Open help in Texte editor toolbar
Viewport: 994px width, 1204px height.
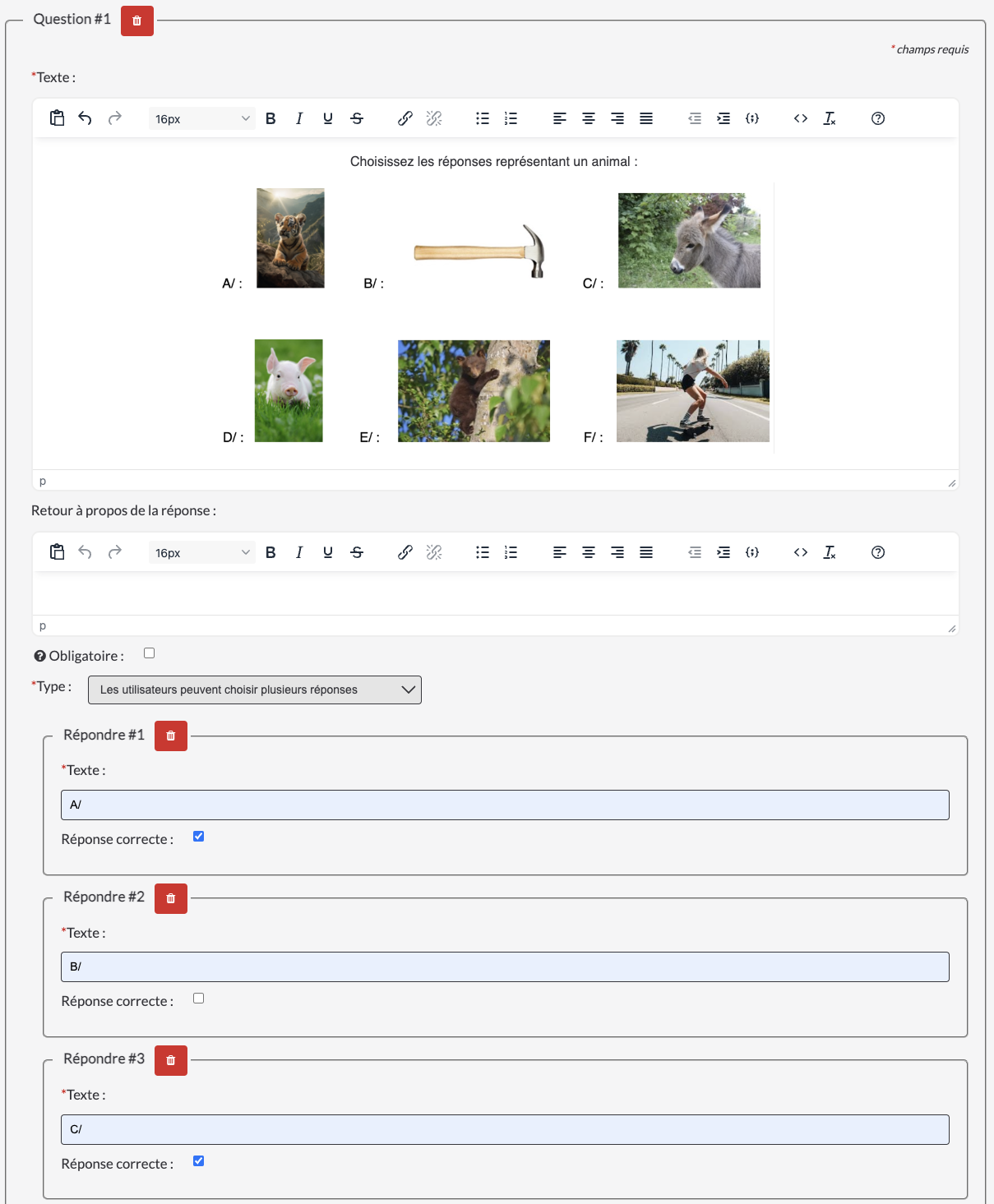[878, 118]
